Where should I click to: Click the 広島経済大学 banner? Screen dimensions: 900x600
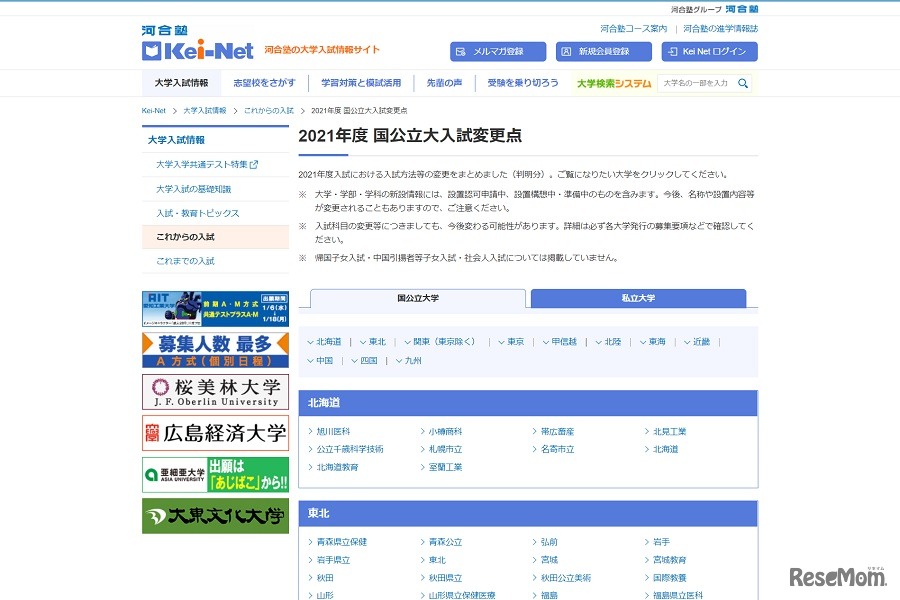click(x=215, y=433)
